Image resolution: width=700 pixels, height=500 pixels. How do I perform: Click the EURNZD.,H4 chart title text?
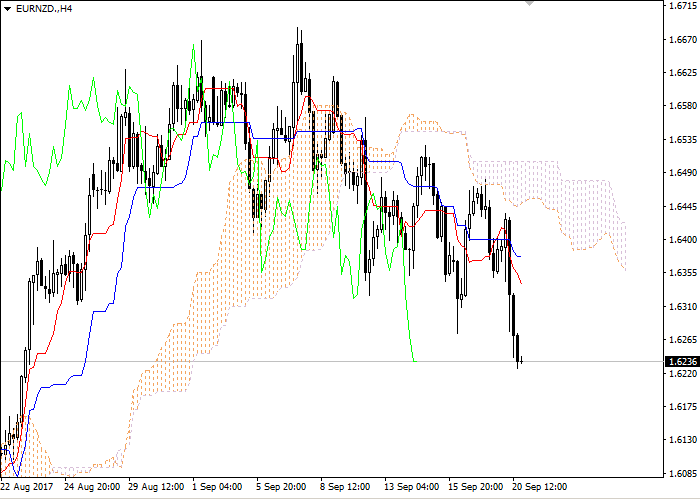(44, 8)
